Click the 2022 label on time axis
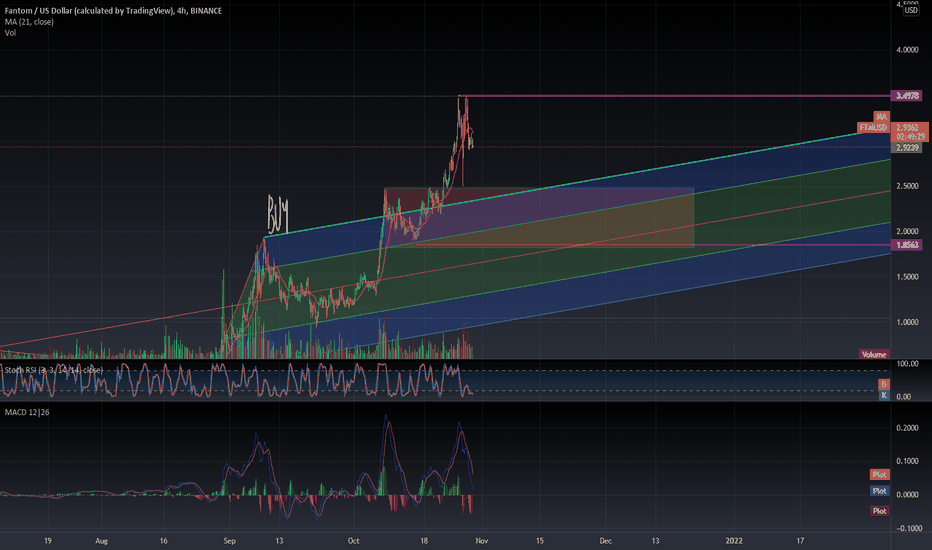 [734, 541]
